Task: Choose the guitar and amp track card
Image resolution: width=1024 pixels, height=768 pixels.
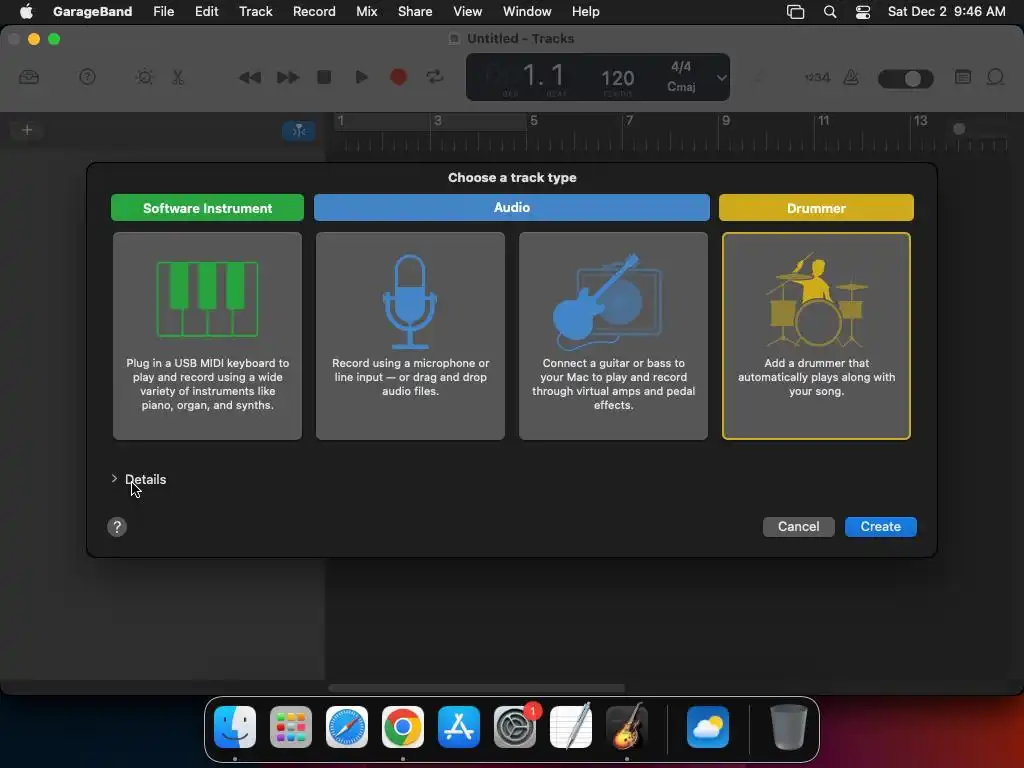Action: 613,336
